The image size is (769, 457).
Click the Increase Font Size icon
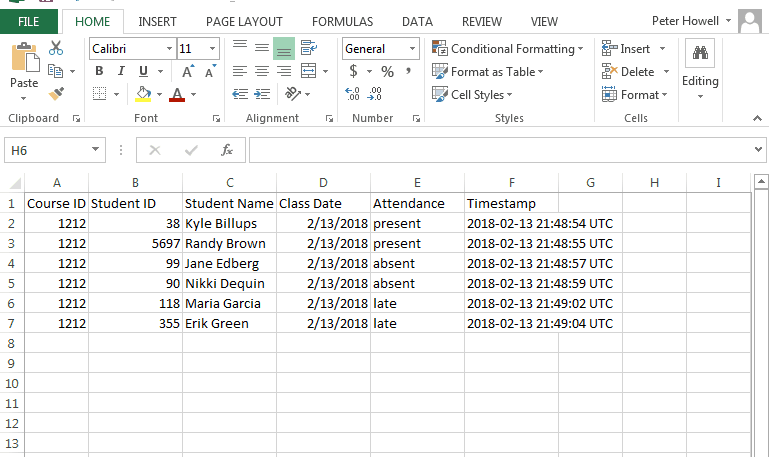tap(188, 71)
